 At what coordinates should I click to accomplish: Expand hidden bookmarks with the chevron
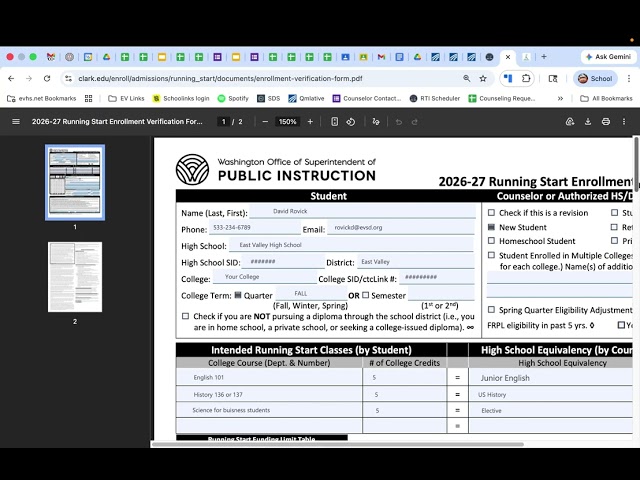560,98
